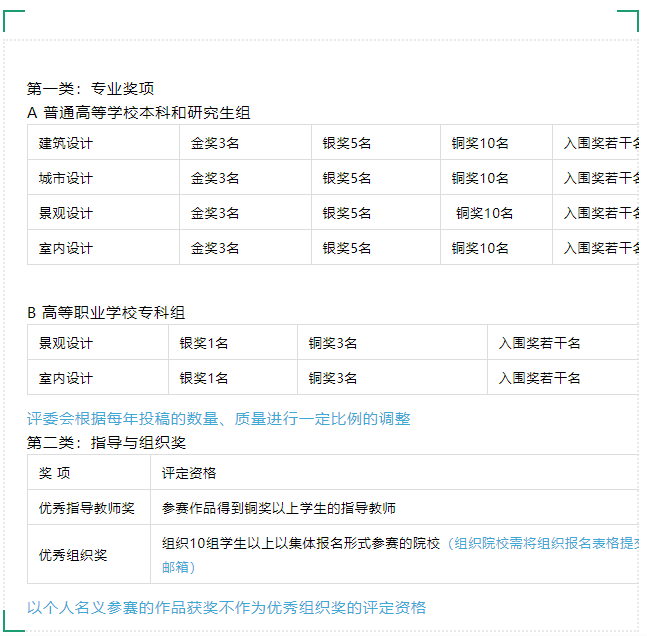Screen dimensions: 647x636
Task: Select "银奖1名" in the 室内设计 row
Action: (204, 378)
